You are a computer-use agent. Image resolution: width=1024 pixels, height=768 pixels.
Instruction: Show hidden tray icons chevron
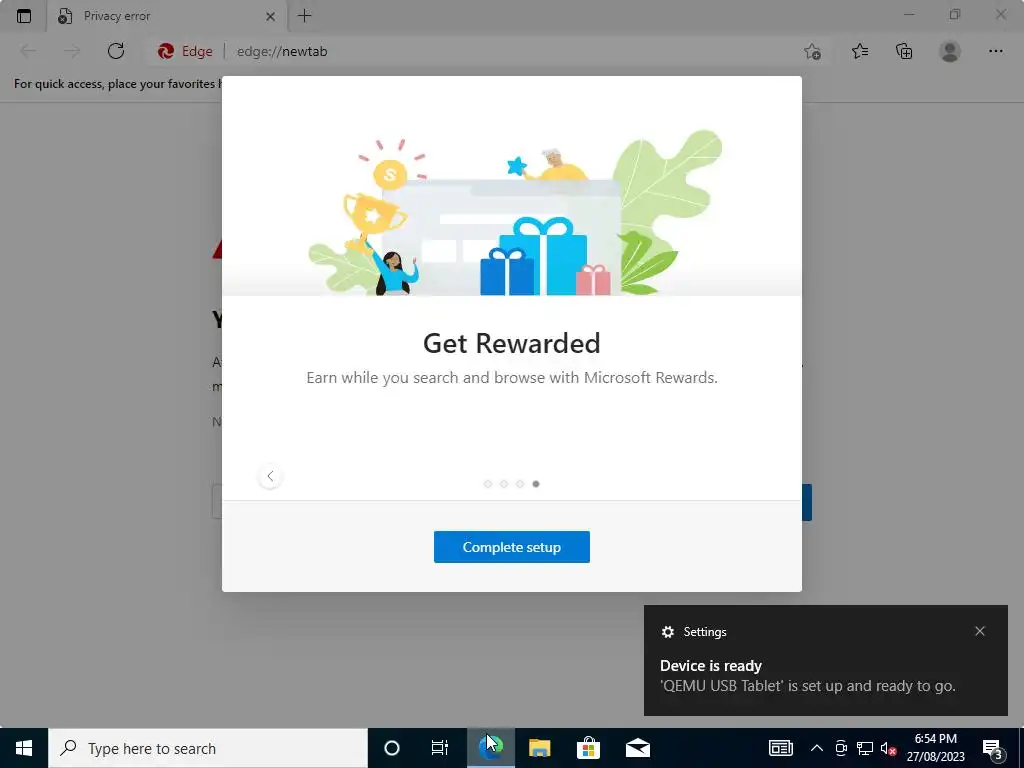pos(816,748)
